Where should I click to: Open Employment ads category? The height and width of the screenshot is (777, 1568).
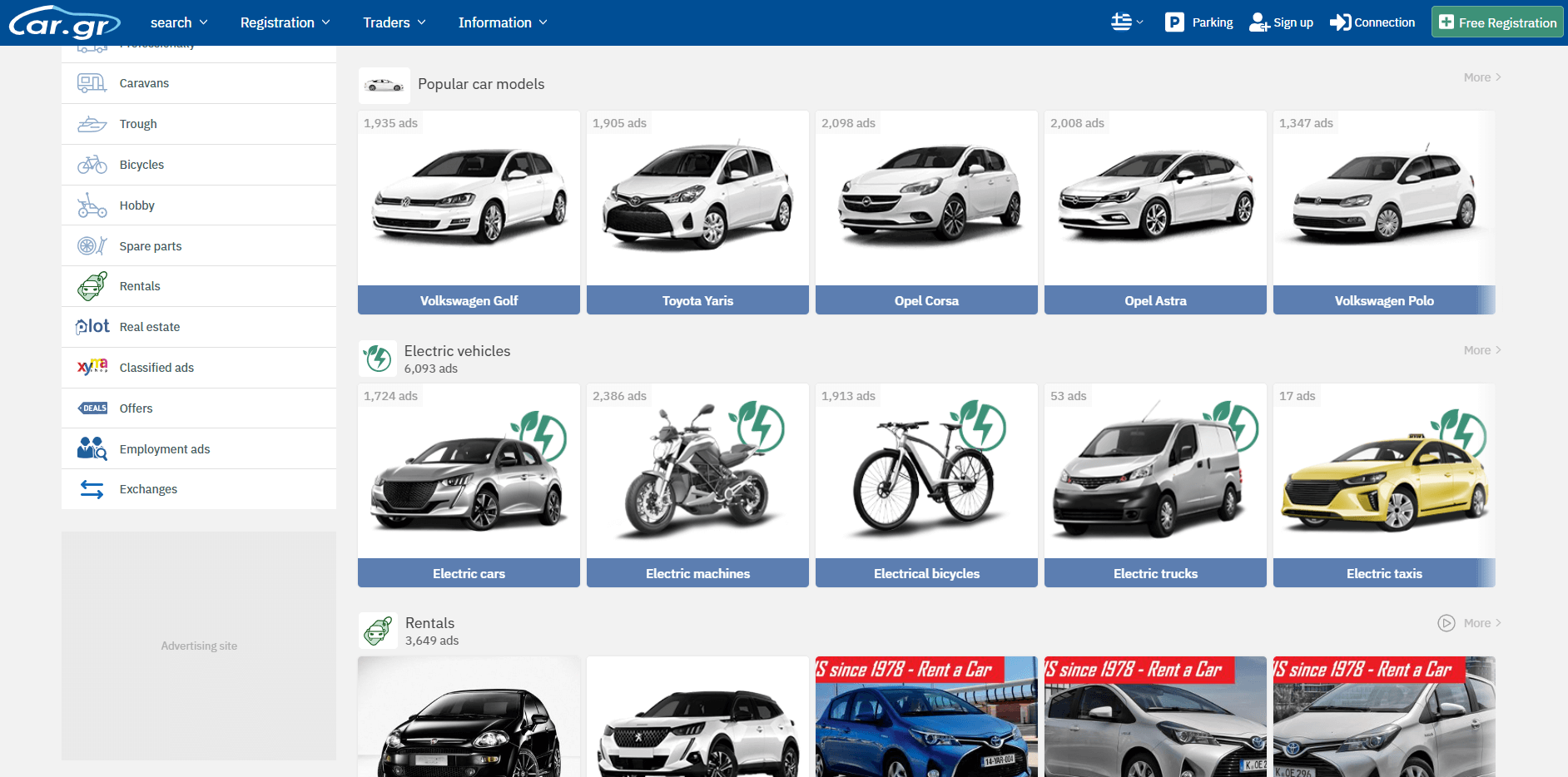point(199,449)
